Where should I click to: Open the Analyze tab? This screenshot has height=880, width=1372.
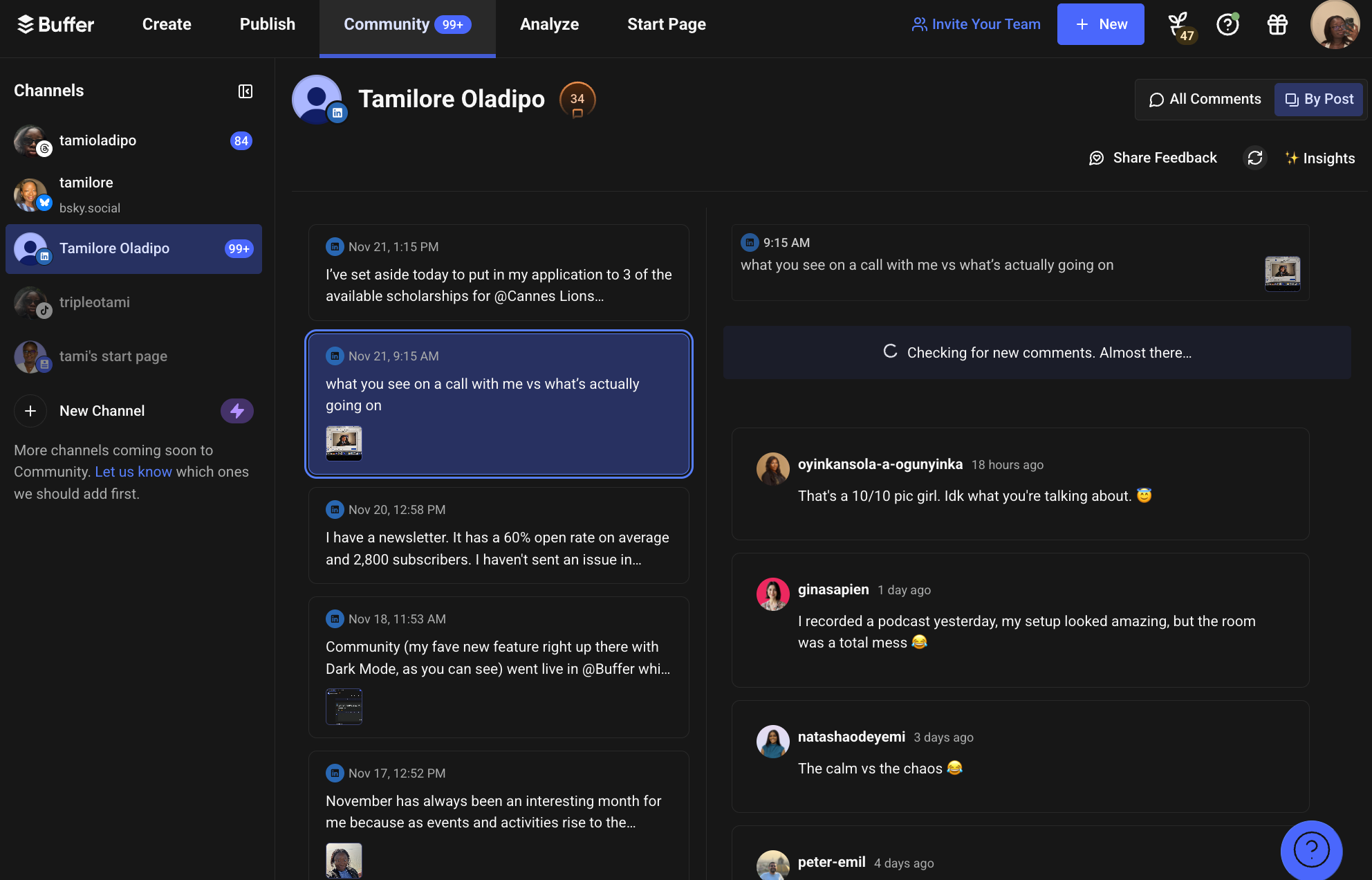pyautogui.click(x=549, y=24)
